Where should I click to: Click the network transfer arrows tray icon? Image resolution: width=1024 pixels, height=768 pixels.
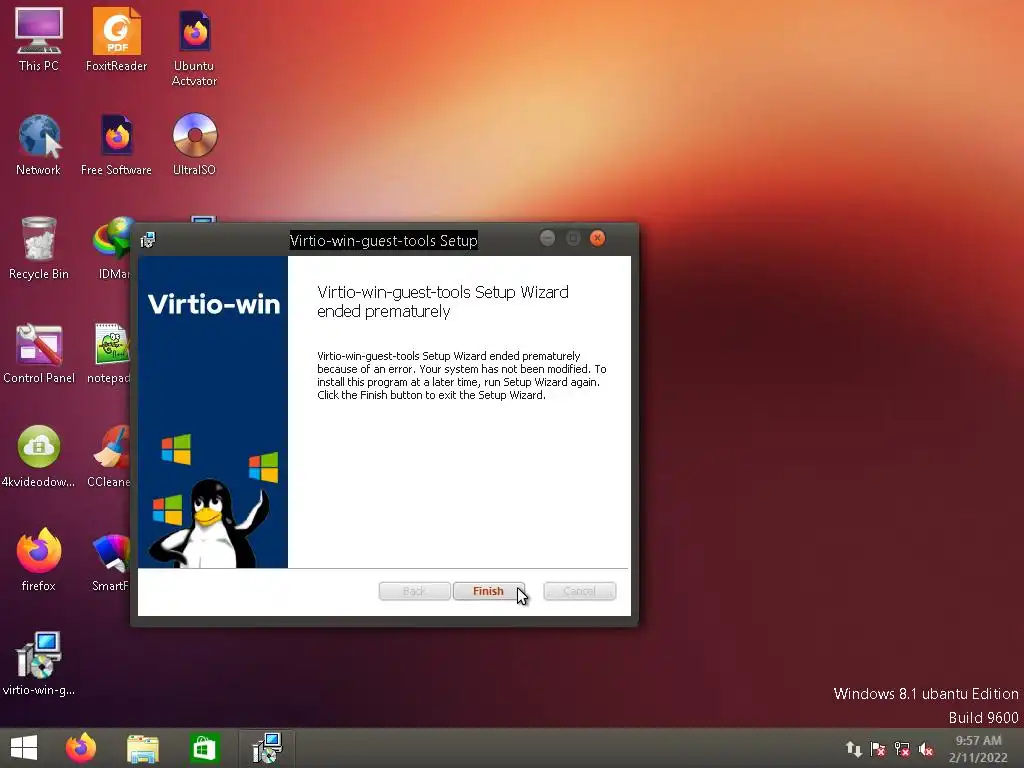854,749
